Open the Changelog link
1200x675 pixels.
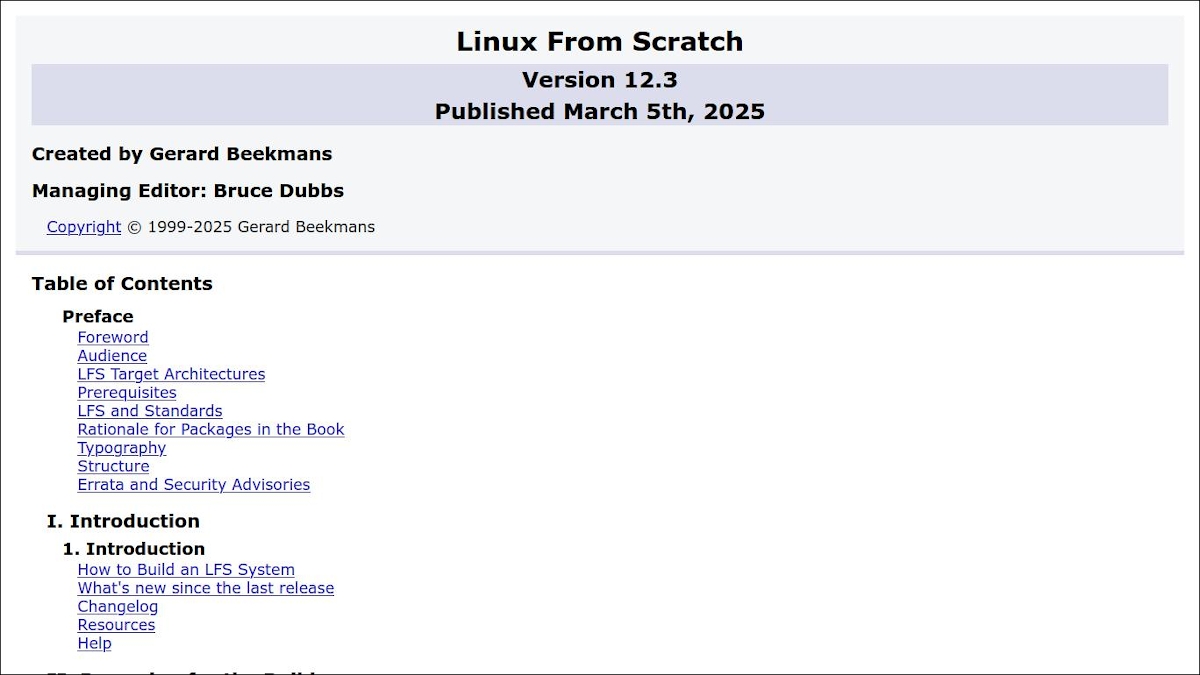(118, 607)
